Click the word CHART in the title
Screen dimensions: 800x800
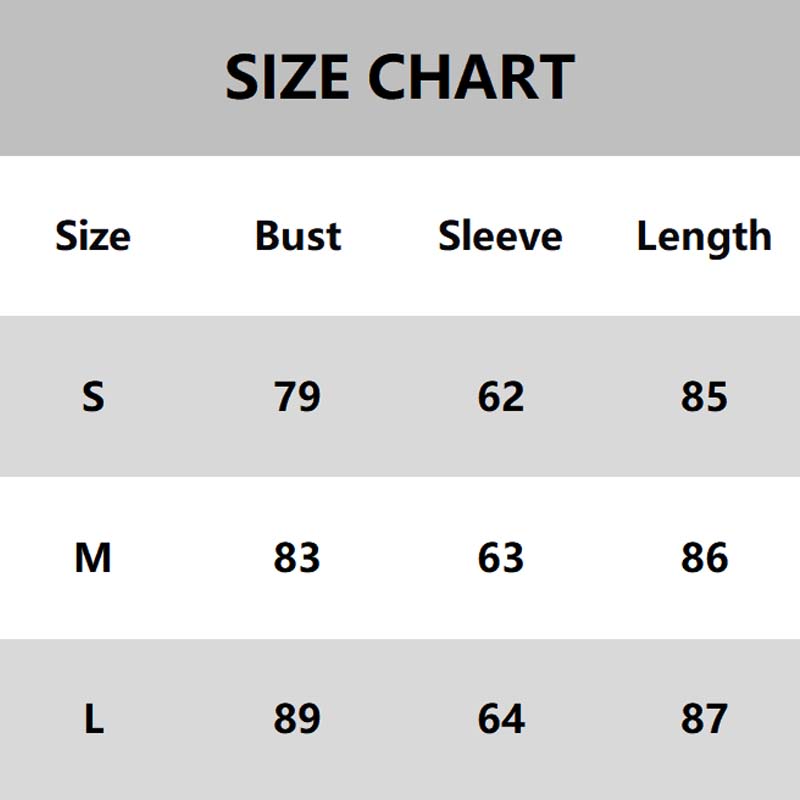click(x=472, y=78)
